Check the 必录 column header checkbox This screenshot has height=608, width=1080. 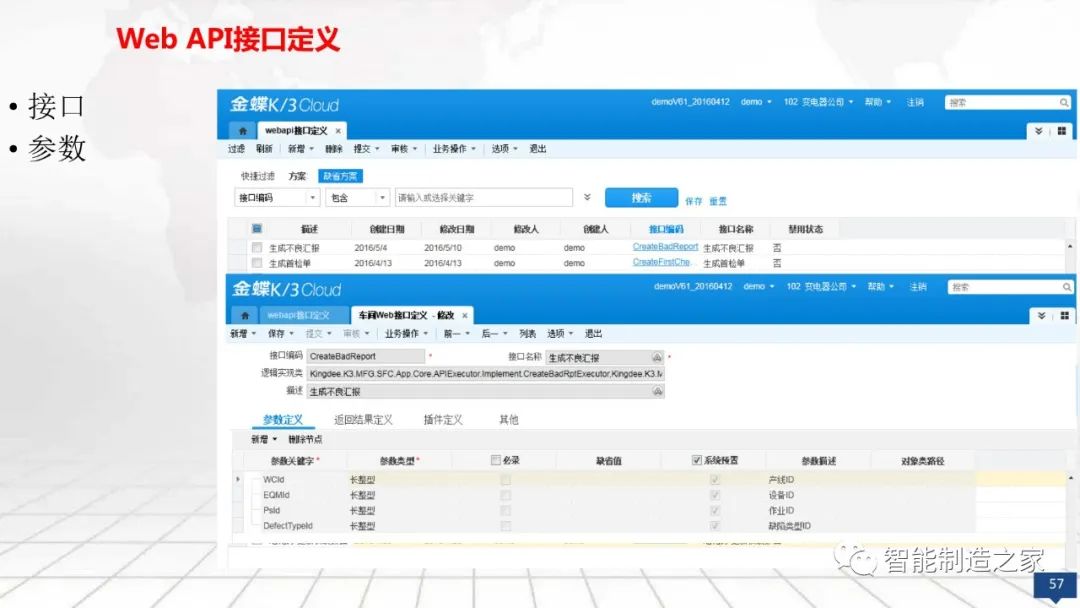pos(496,458)
